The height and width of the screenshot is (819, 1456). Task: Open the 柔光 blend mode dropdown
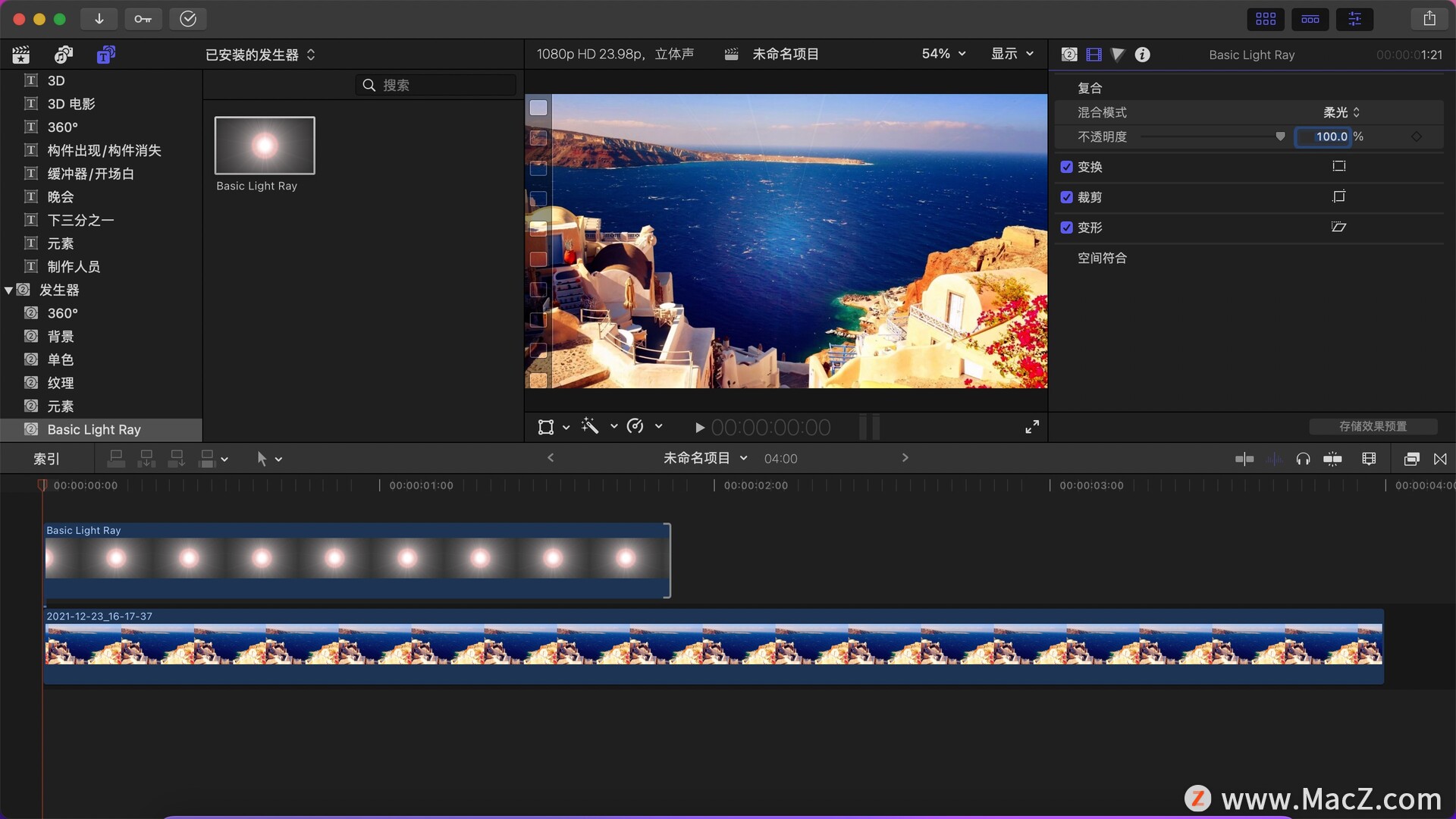pos(1341,112)
